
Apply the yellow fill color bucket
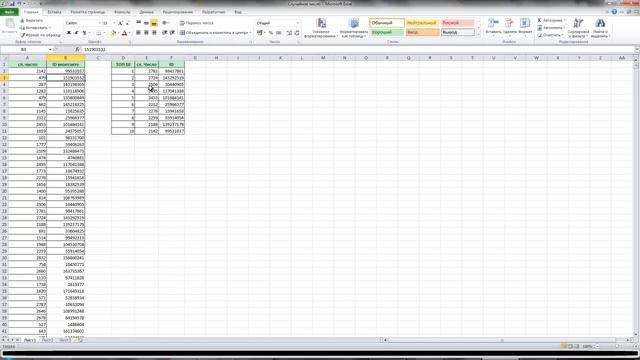point(114,33)
